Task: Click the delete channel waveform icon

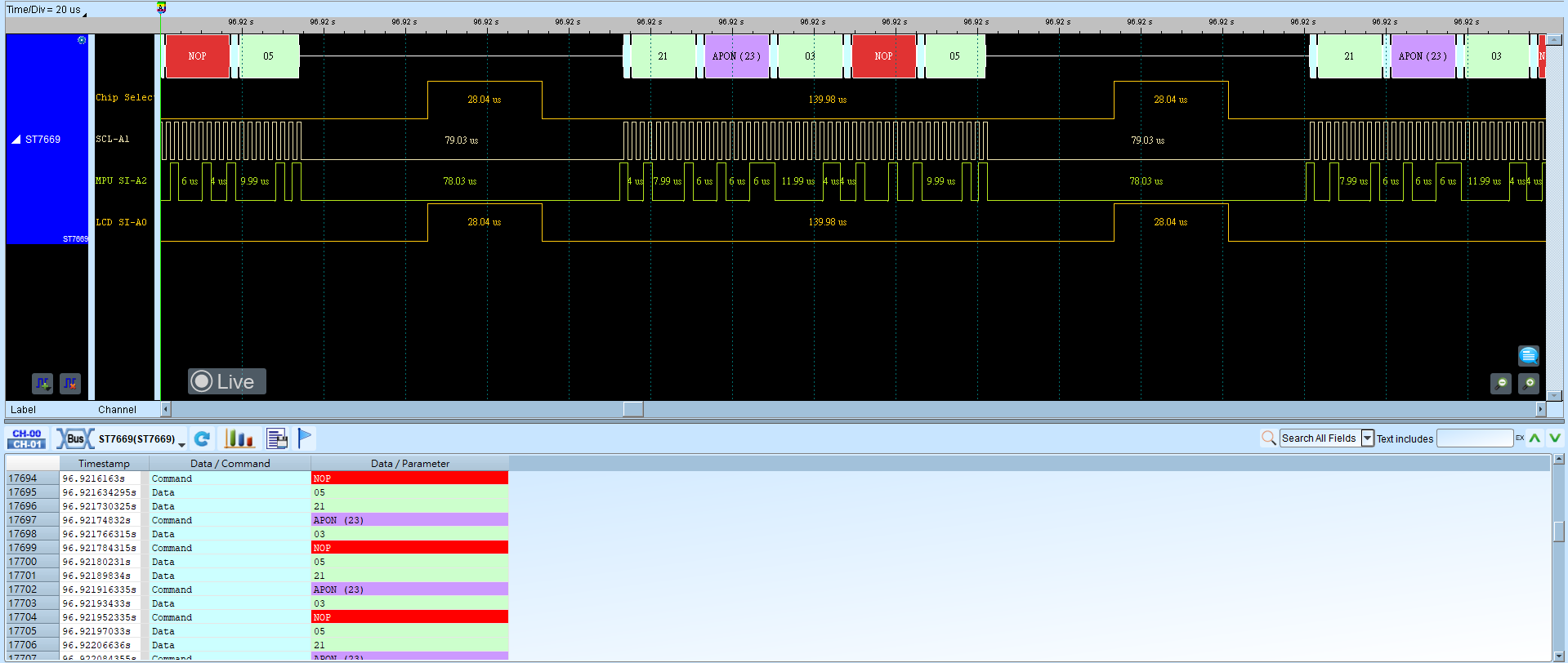Action: 70,383
